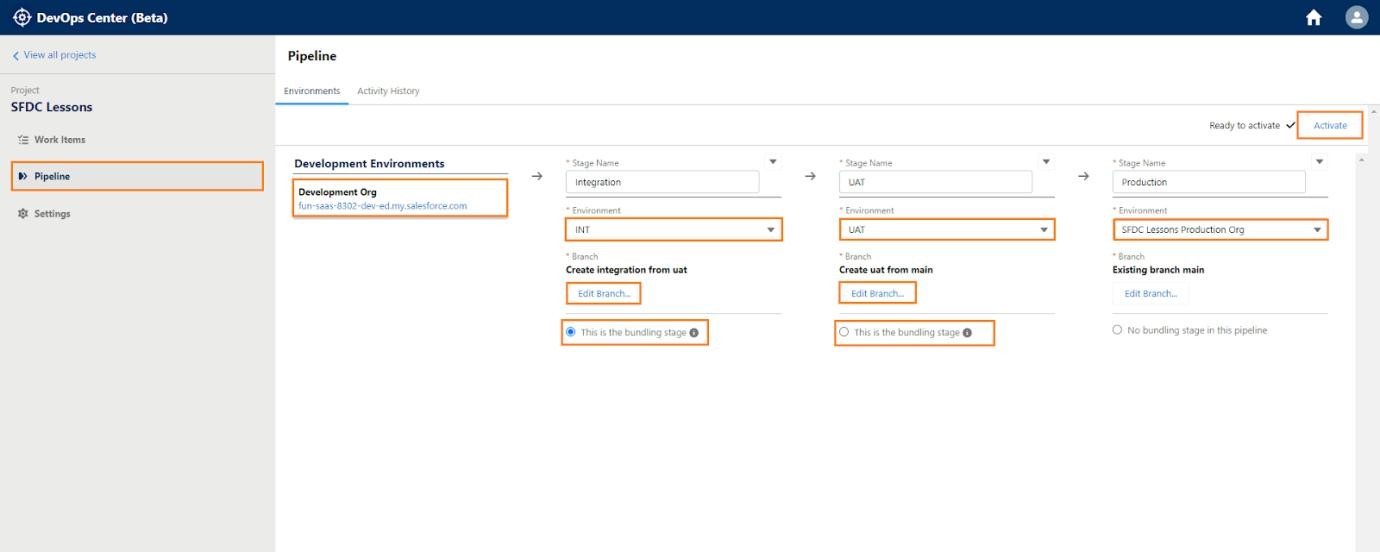Click the Work Items list icon
1380x552 pixels.
23,140
